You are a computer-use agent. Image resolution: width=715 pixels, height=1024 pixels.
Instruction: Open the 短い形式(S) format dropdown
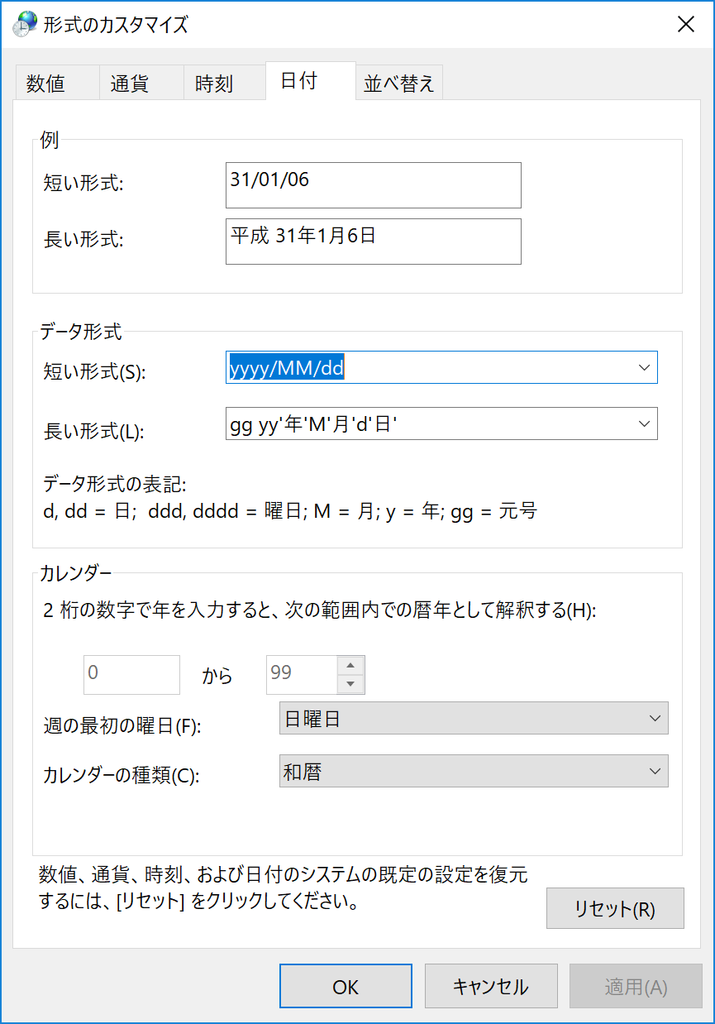coord(646,367)
